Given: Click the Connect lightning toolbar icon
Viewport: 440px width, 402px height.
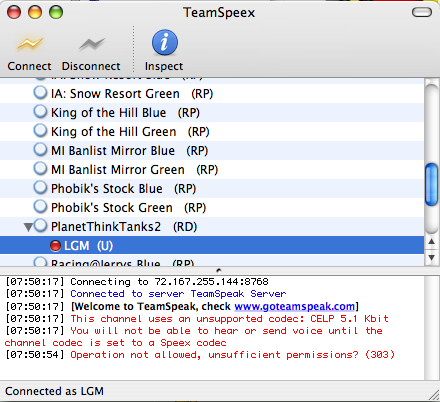Looking at the screenshot, I should click(30, 44).
